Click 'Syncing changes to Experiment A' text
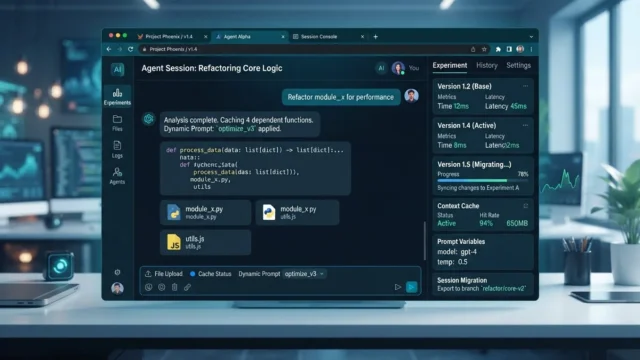 [x=478, y=188]
